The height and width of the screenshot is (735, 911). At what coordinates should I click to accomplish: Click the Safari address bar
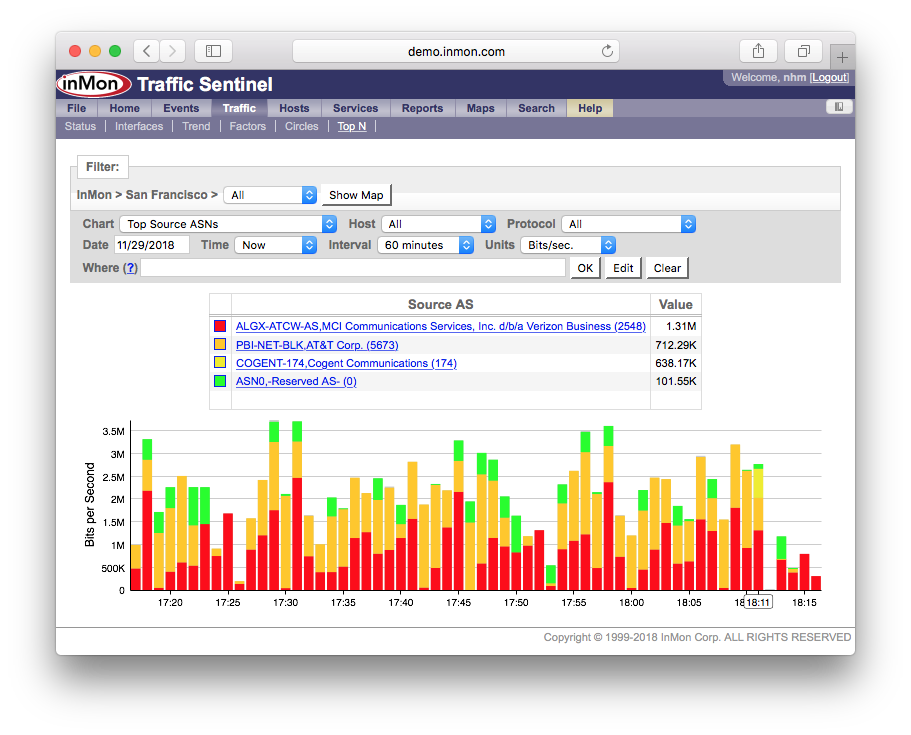tap(456, 51)
